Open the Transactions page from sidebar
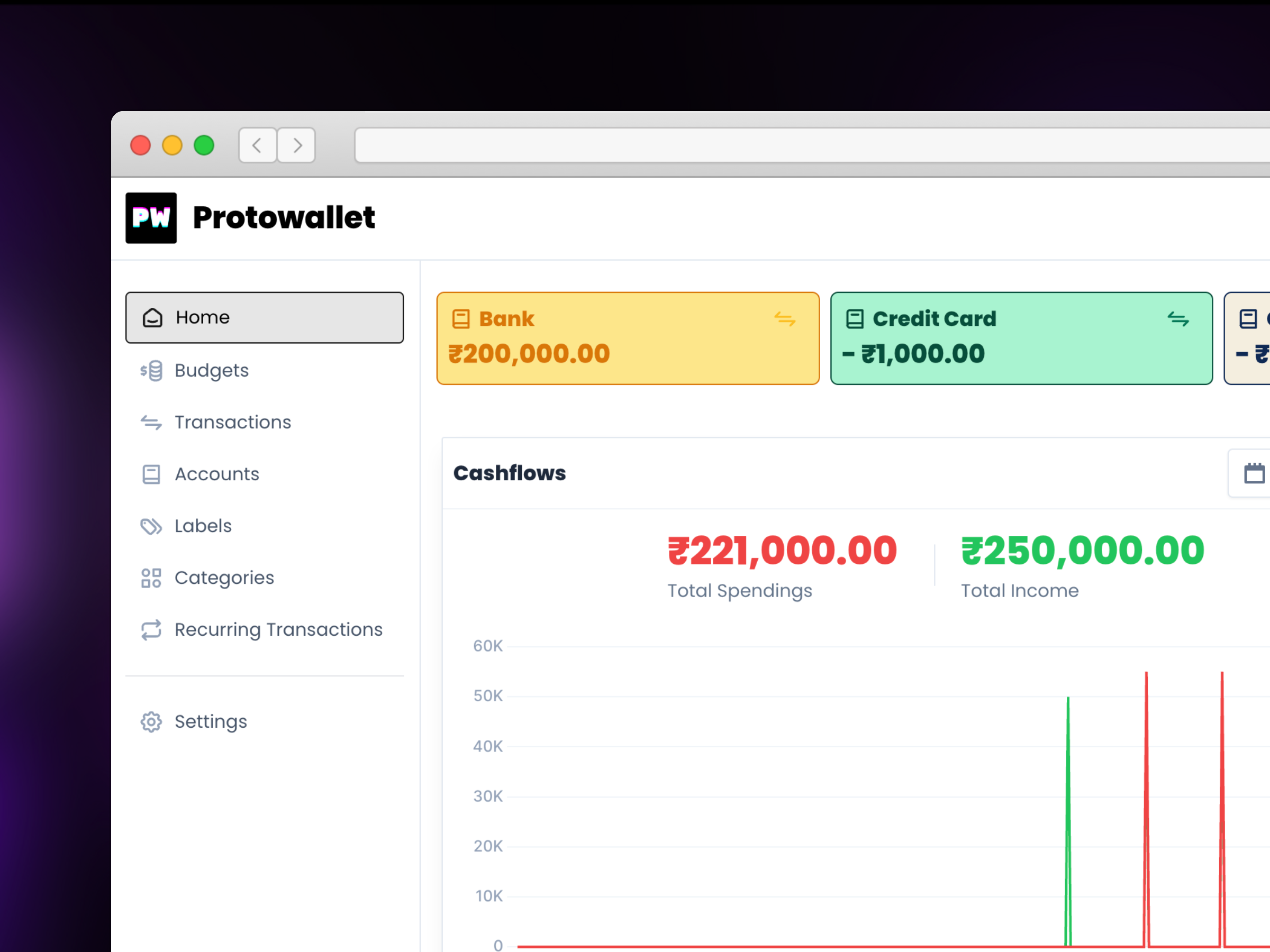The image size is (1270, 952). [x=232, y=422]
